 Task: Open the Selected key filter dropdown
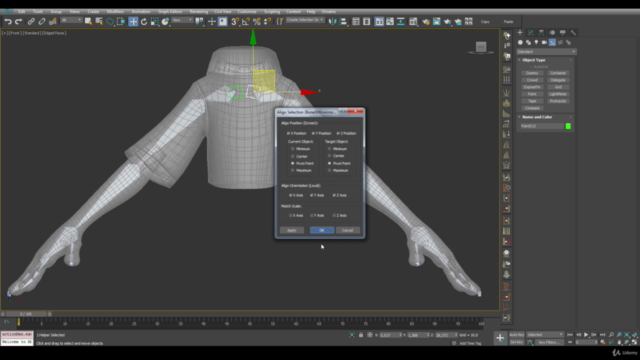544,335
